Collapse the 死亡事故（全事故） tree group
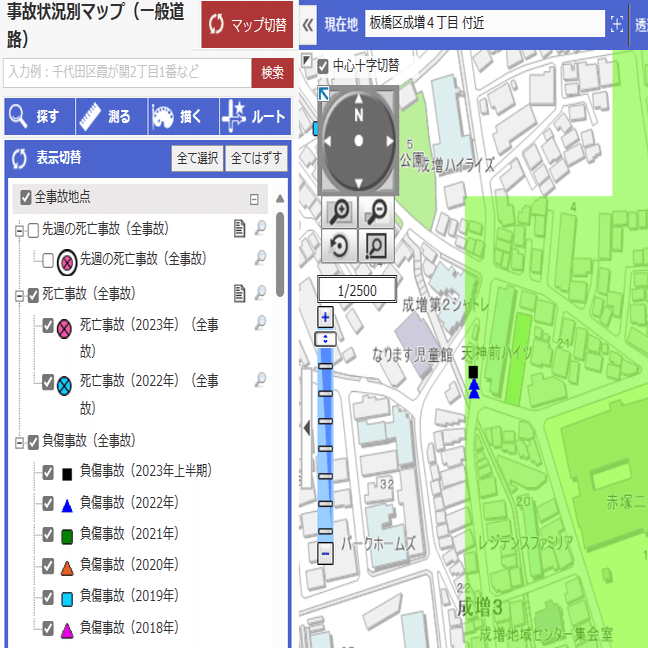 (x=19, y=296)
